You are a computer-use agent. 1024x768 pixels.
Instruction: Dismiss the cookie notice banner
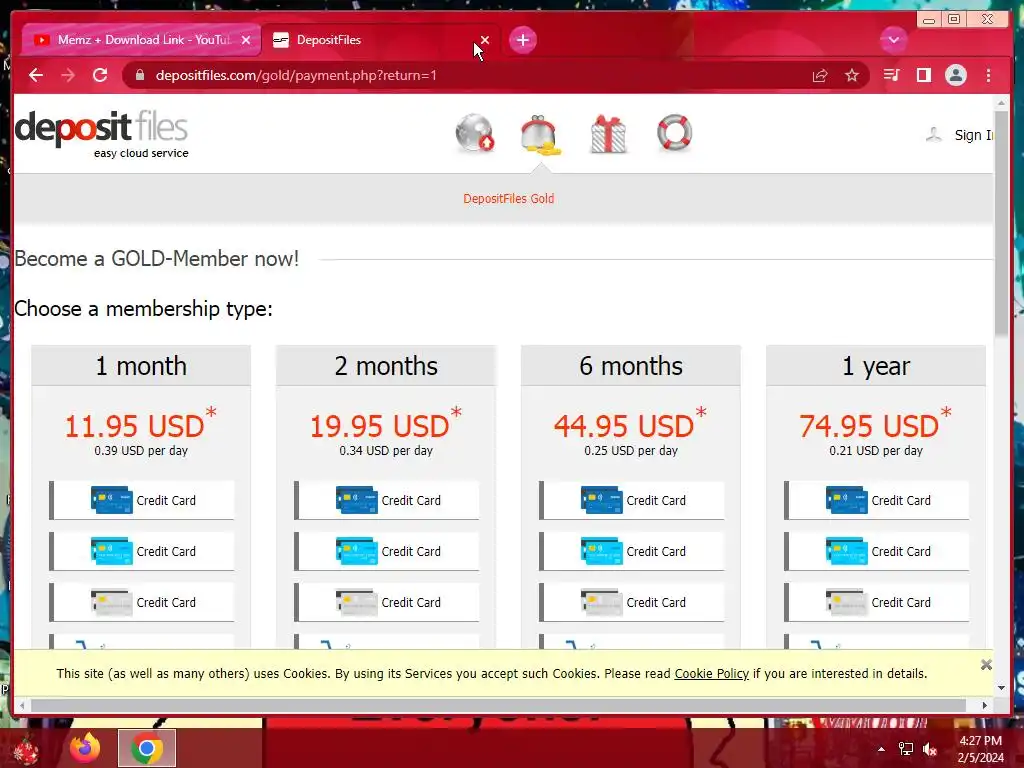pos(986,665)
